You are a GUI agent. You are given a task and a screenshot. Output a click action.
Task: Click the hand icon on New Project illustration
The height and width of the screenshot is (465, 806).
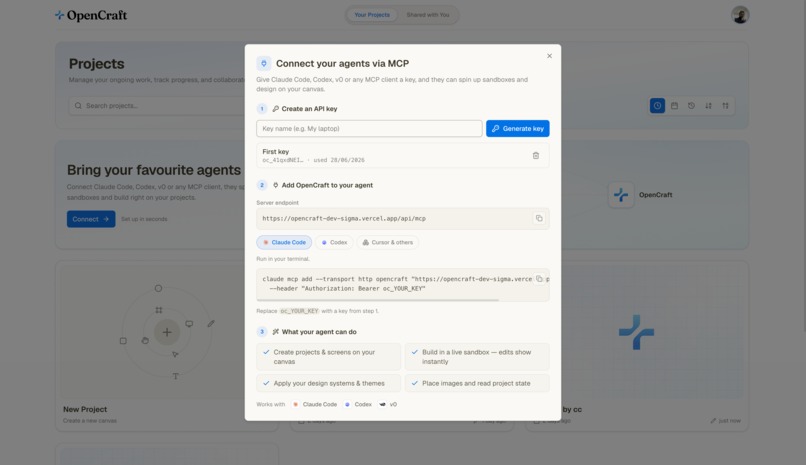(x=145, y=340)
